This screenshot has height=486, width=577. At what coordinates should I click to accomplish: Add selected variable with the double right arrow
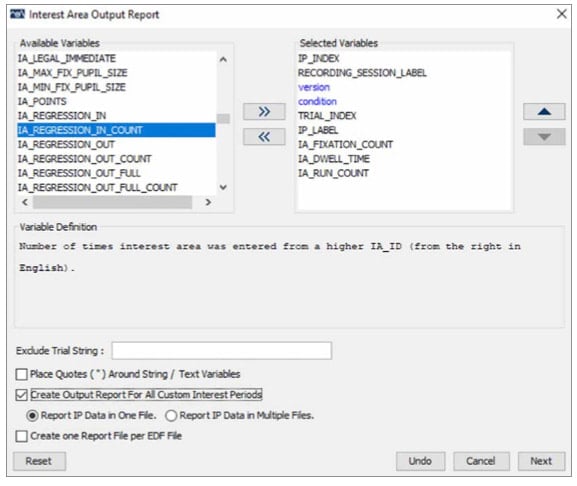pyautogui.click(x=264, y=111)
